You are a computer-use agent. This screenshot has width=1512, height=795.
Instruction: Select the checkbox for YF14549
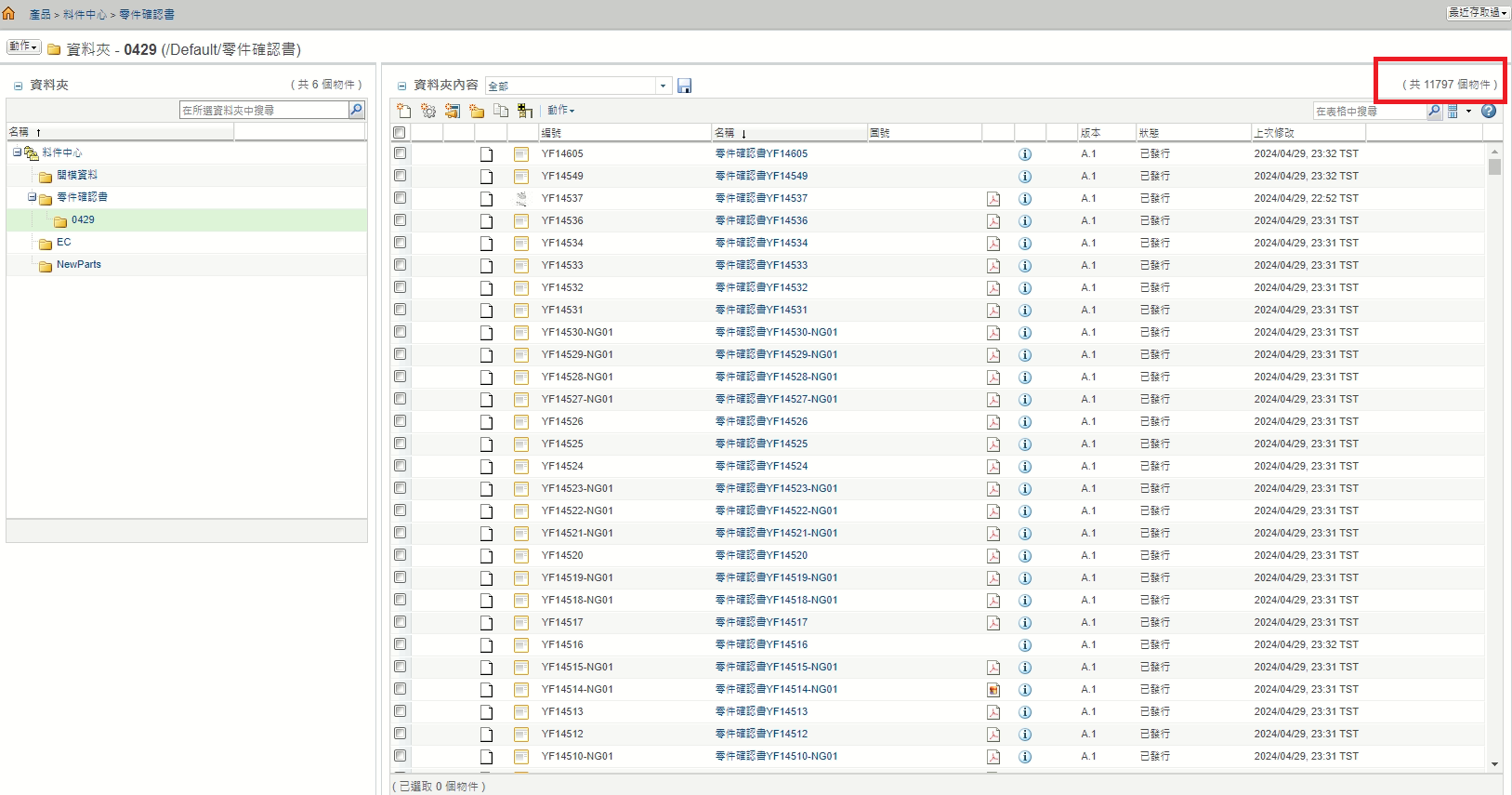point(400,176)
